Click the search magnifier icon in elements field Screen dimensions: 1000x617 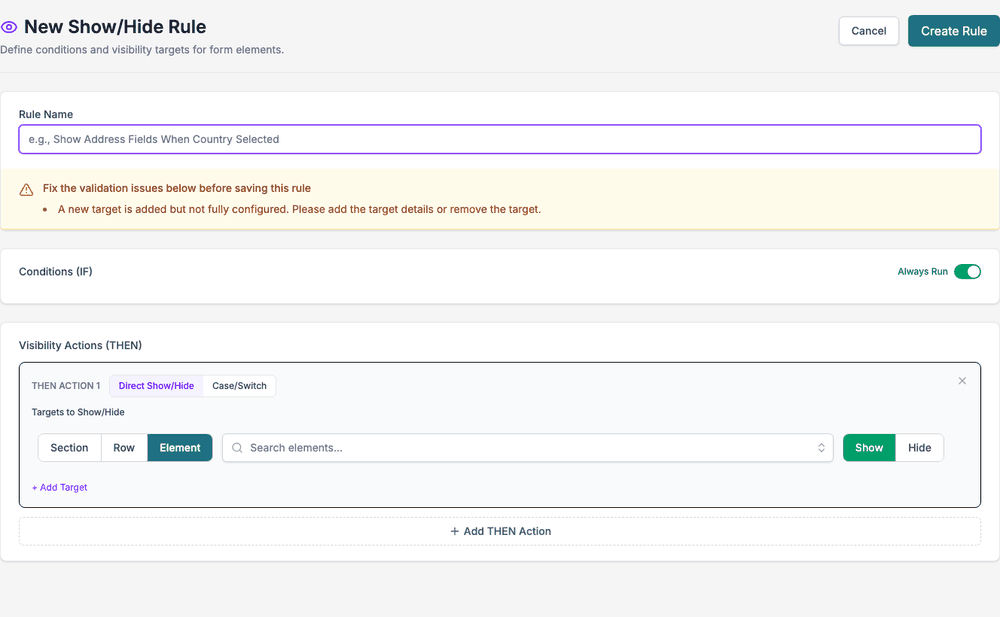pyautogui.click(x=237, y=448)
